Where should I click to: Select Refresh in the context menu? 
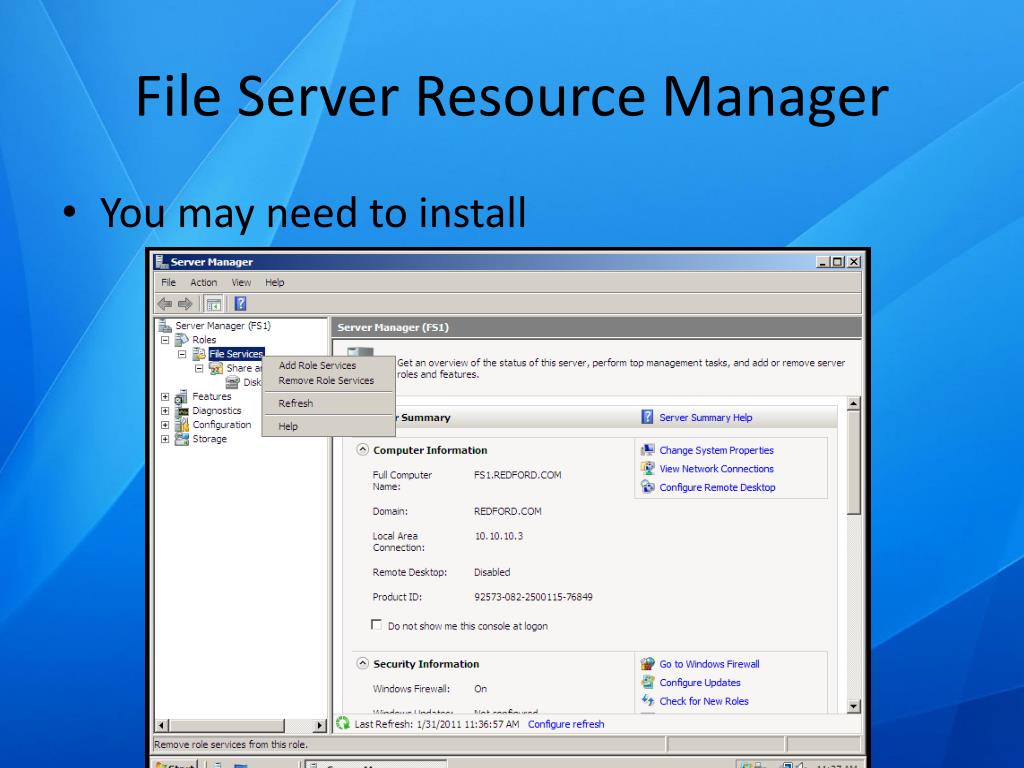point(328,403)
